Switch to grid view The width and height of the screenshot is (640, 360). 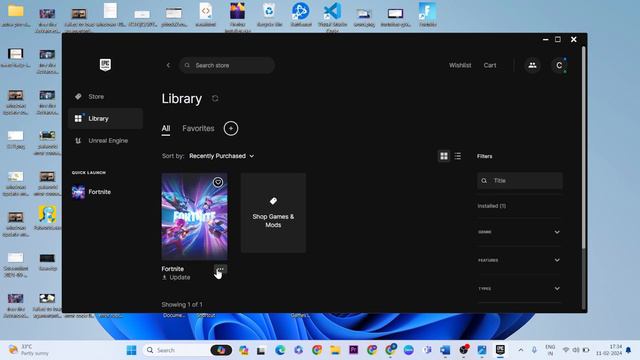444,156
